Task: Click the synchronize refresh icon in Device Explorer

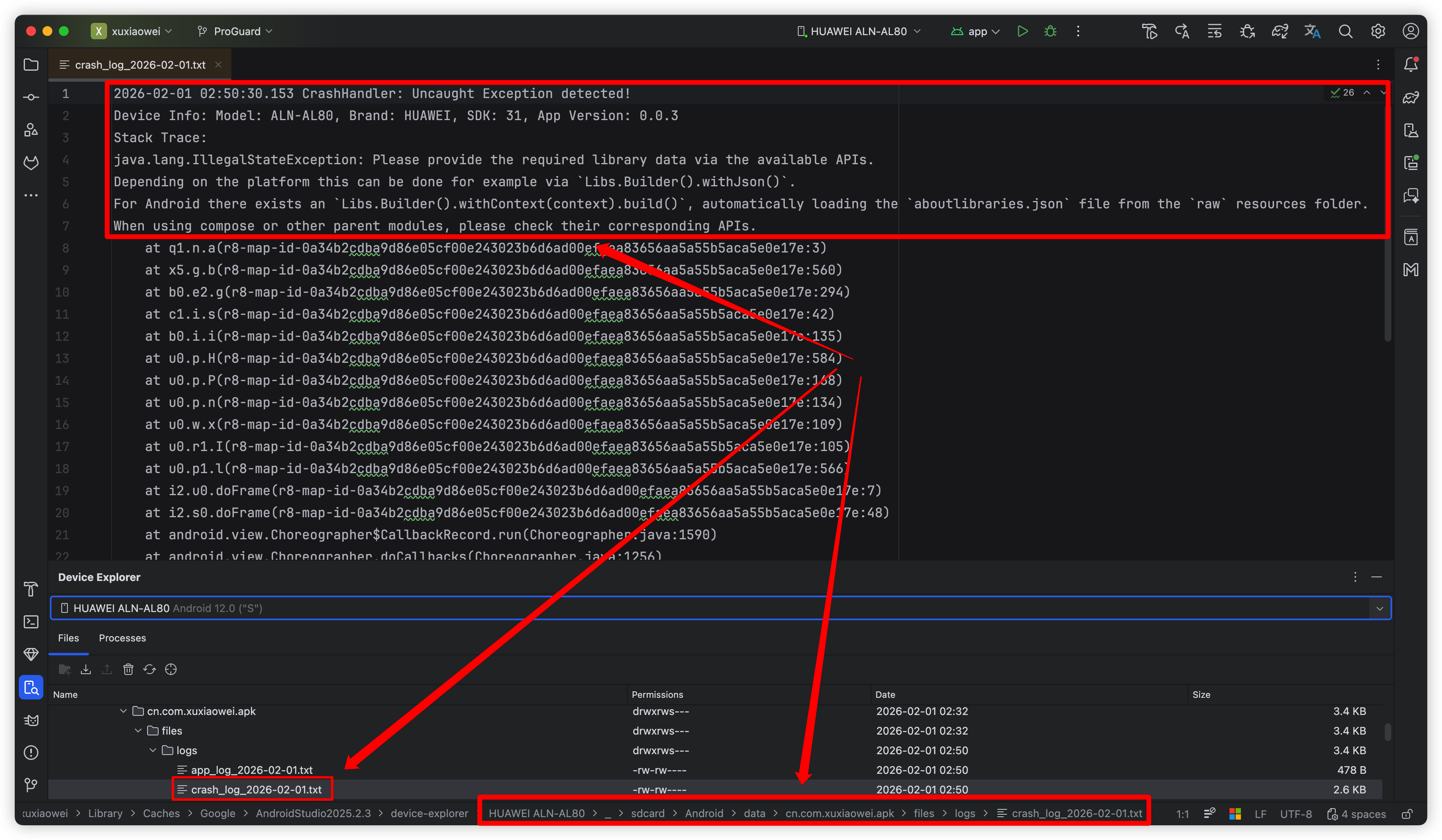Action: click(x=149, y=669)
